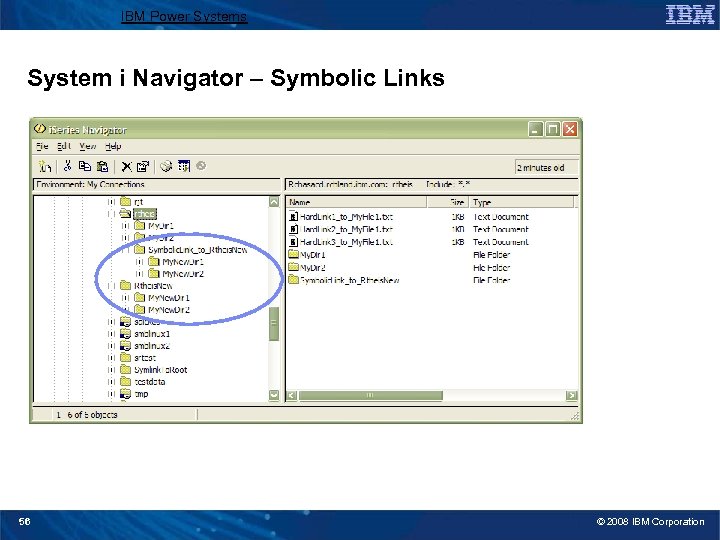Expand the testdata tree node

tap(111, 382)
